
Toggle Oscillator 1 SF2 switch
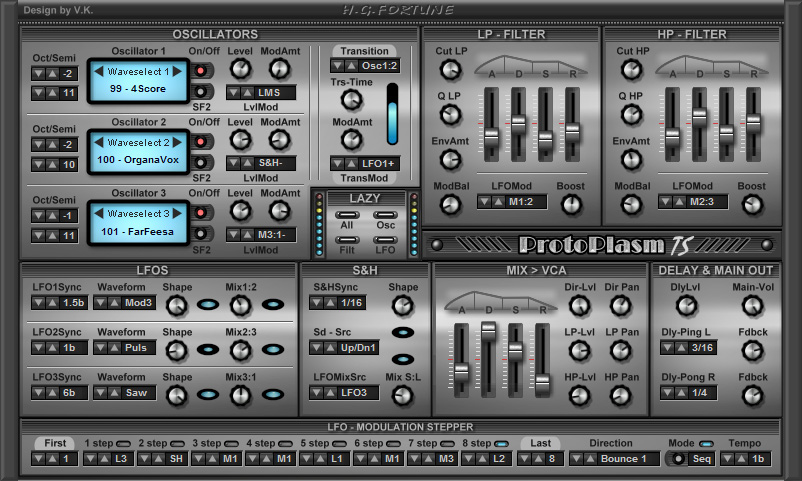coord(202,92)
